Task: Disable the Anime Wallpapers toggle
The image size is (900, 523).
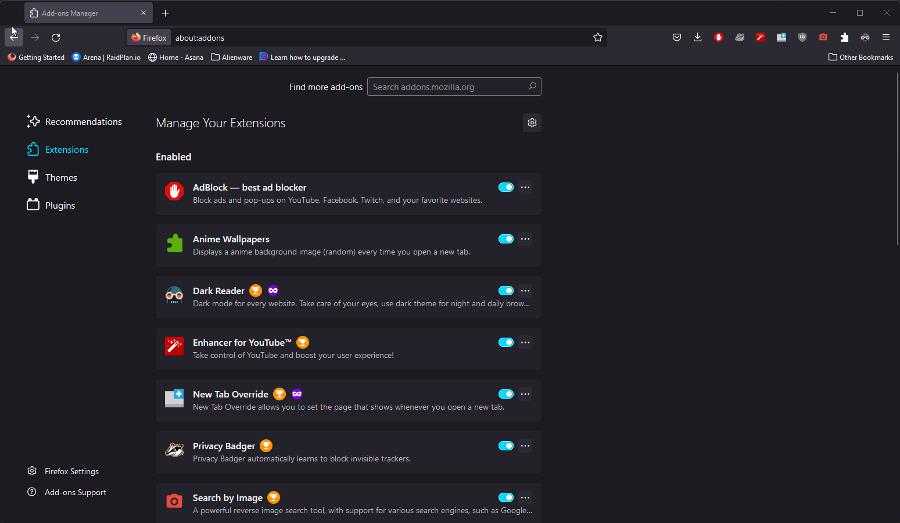Action: pos(506,239)
